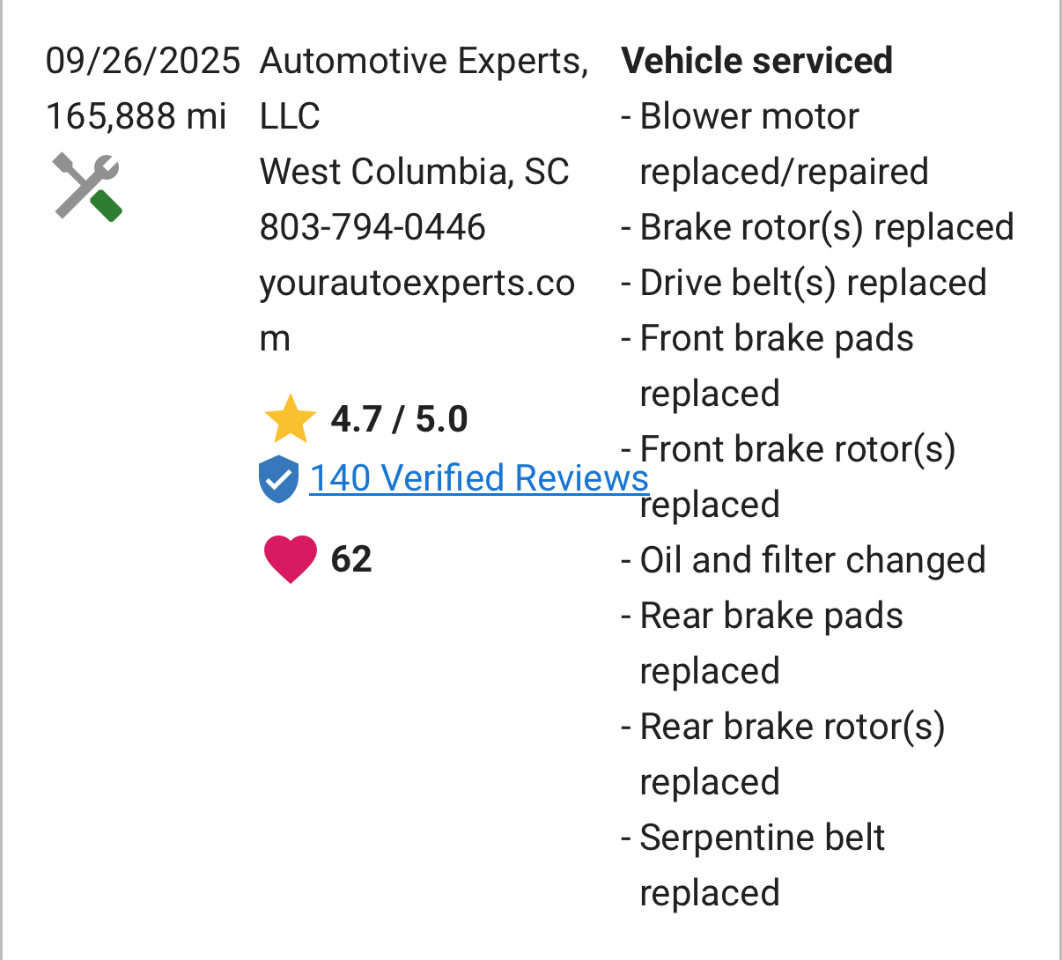Click the yellow star rating icon
The width and height of the screenshot is (1062, 960).
point(290,419)
